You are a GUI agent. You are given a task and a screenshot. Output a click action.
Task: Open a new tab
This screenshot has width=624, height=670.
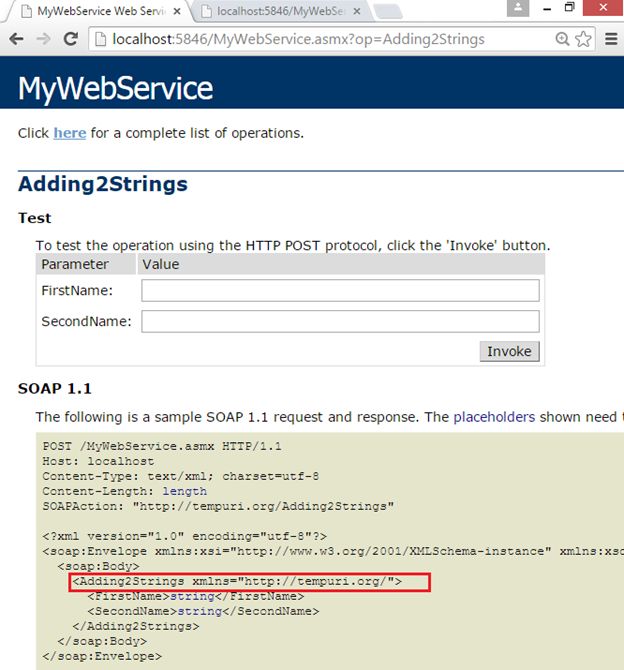[389, 12]
